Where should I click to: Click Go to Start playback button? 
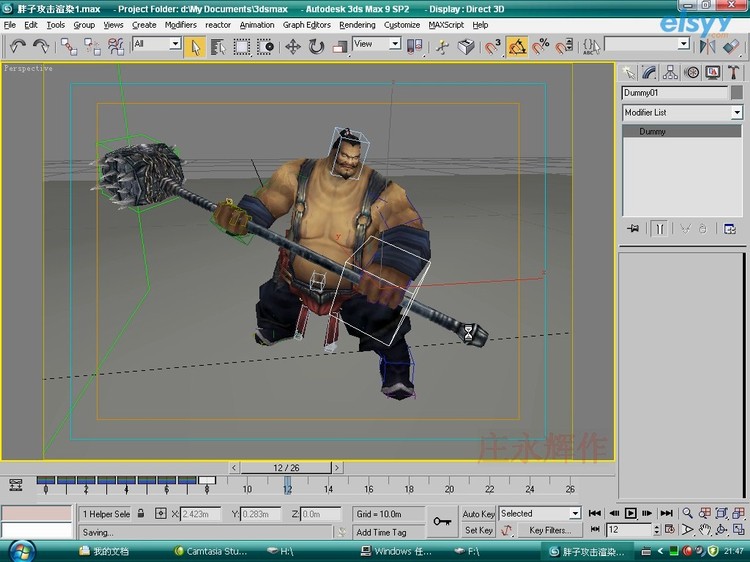[595, 513]
